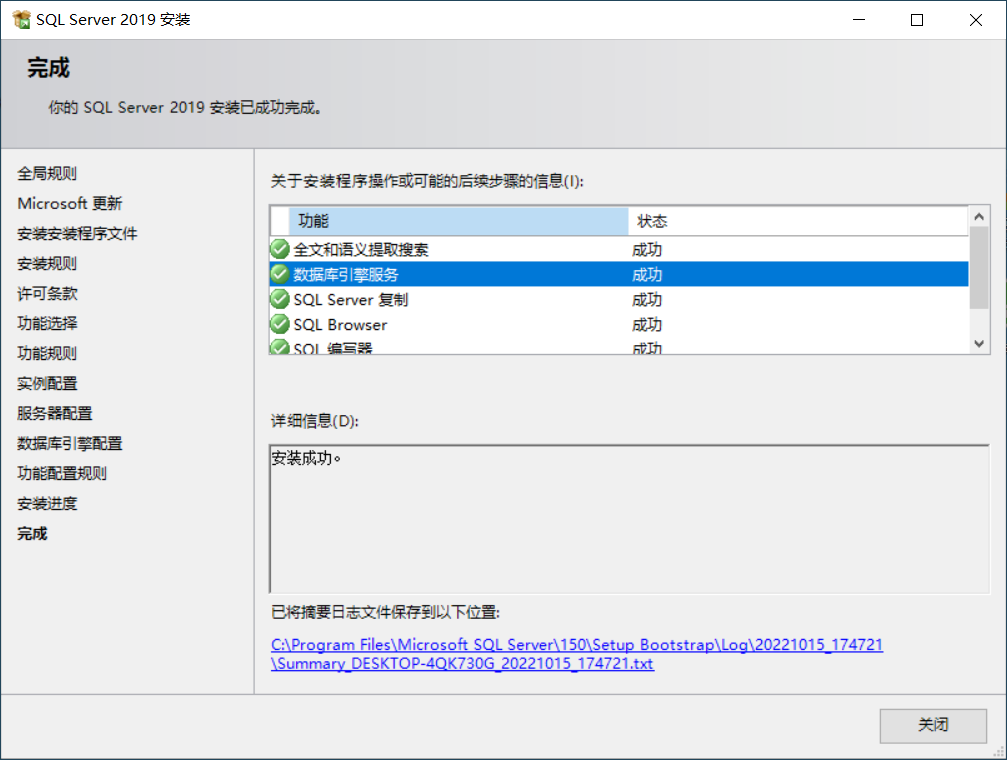1007x760 pixels.
Task: Click the 安装规则 step
Action: coord(47,263)
